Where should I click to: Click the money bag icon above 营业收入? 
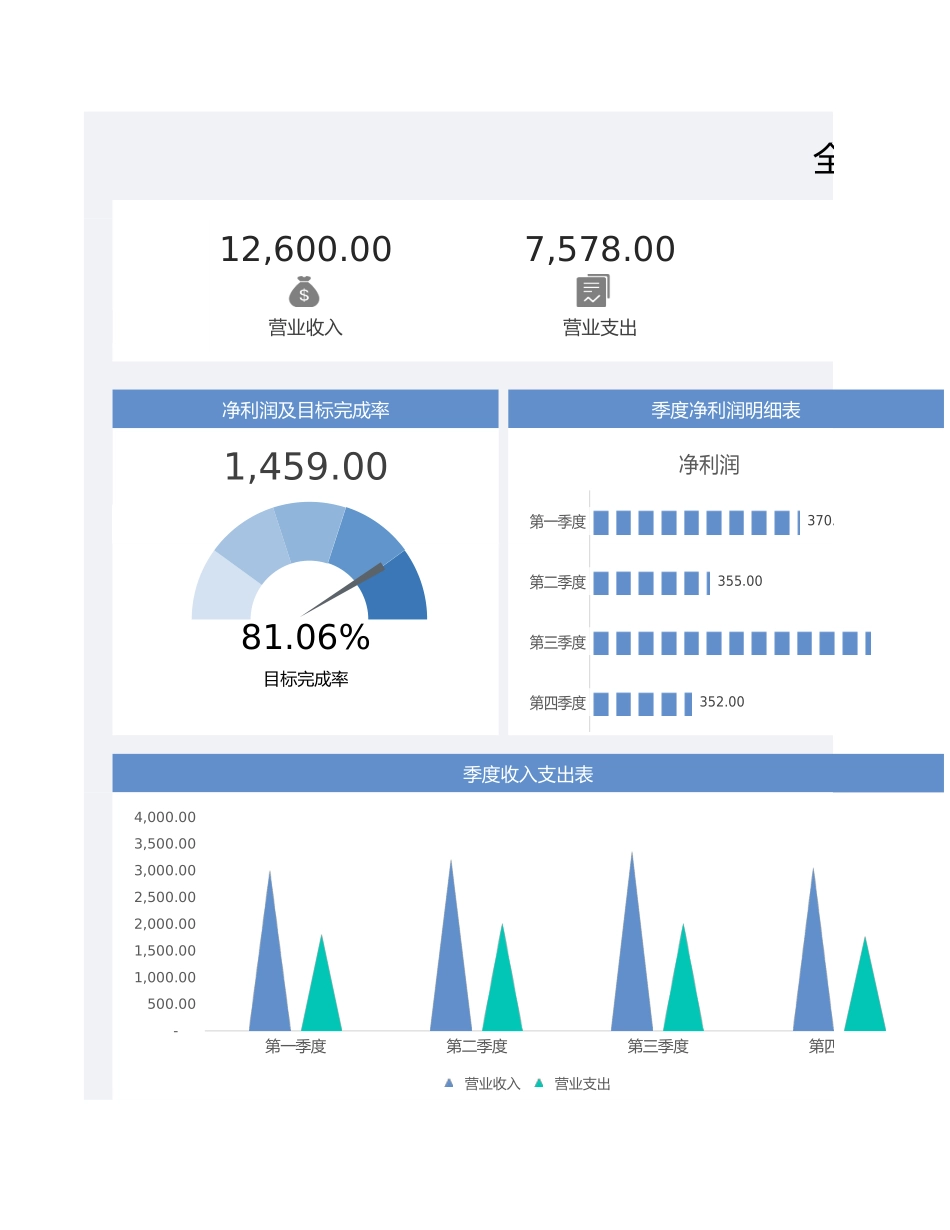pos(304,292)
